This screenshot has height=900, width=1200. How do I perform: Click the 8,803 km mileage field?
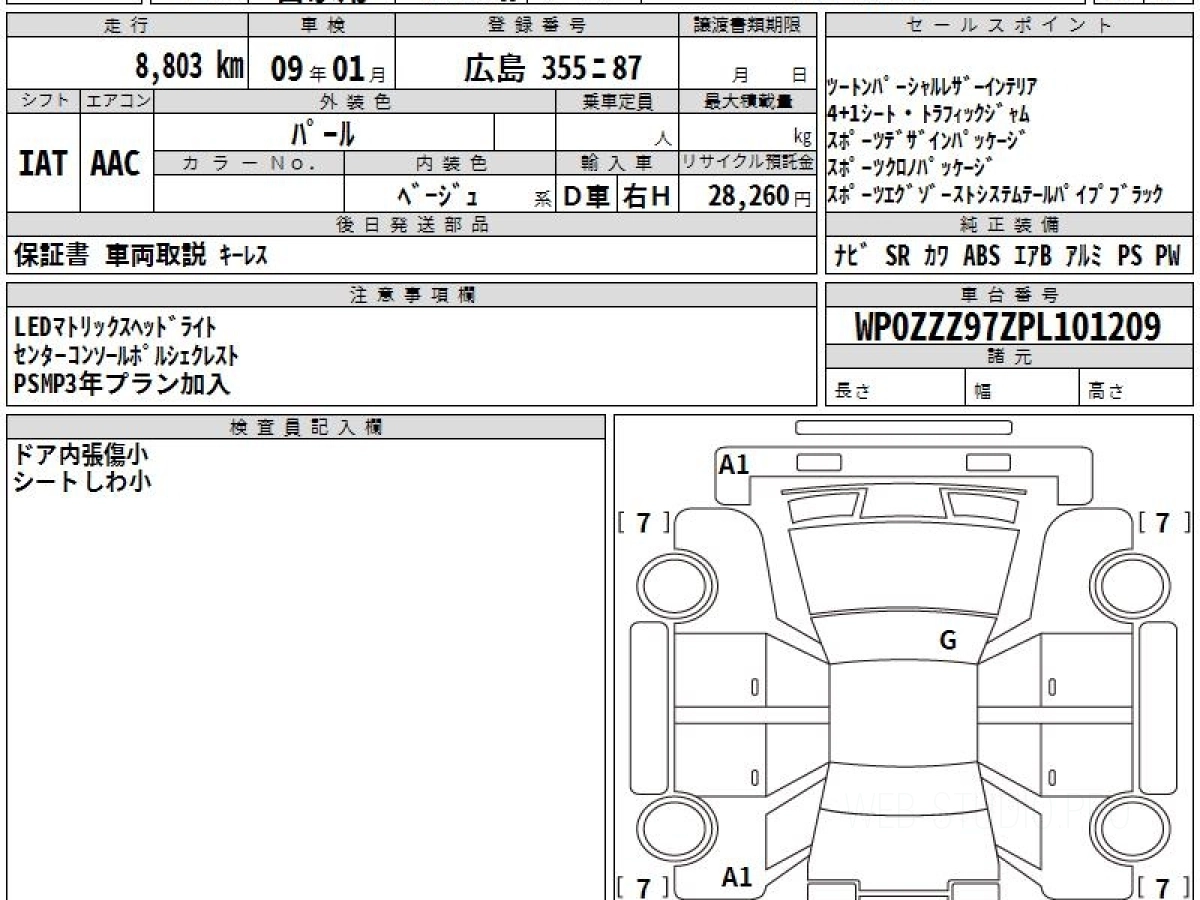point(189,67)
